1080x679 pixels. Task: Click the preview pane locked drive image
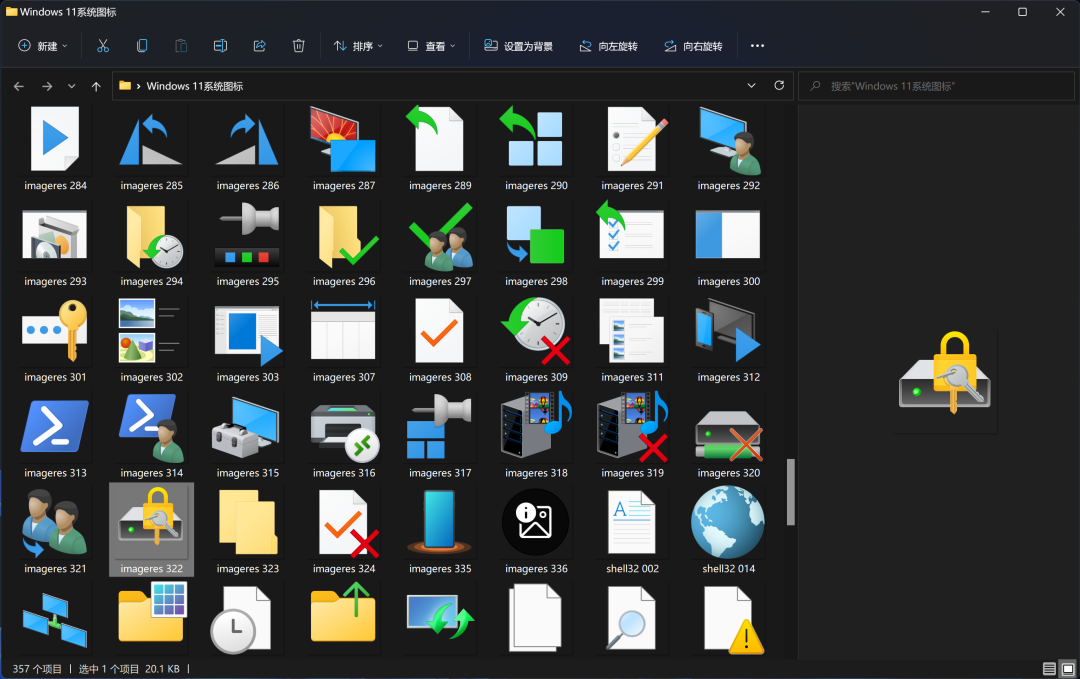click(945, 374)
